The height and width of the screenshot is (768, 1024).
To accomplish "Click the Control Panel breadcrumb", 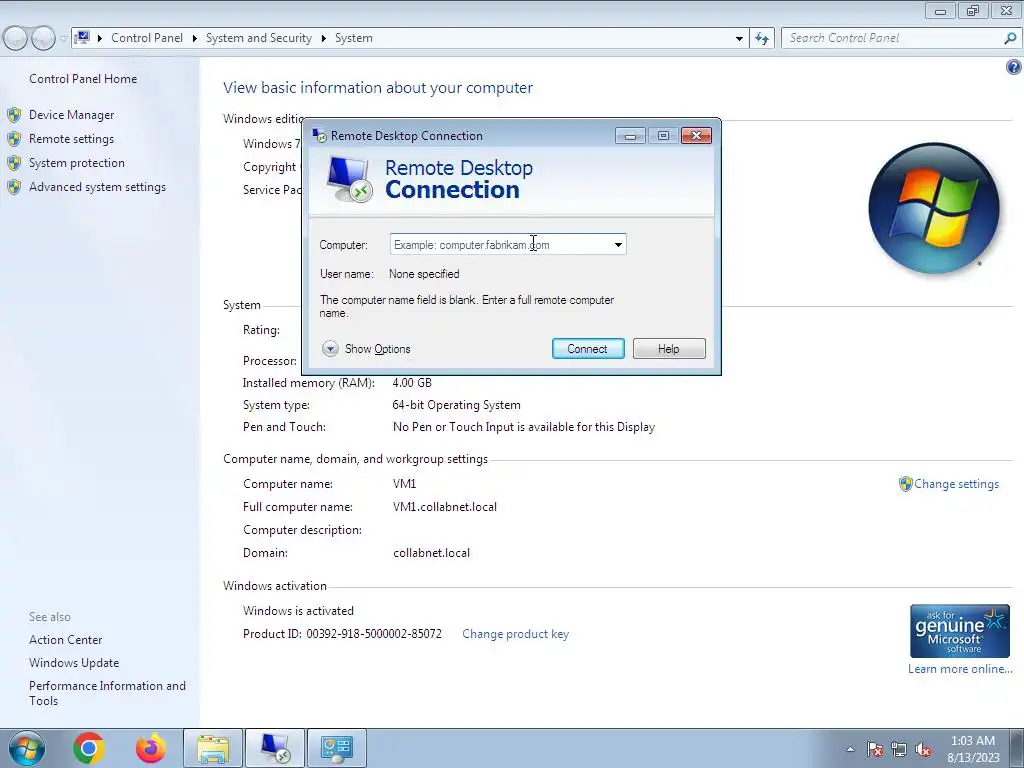I will click(x=147, y=38).
